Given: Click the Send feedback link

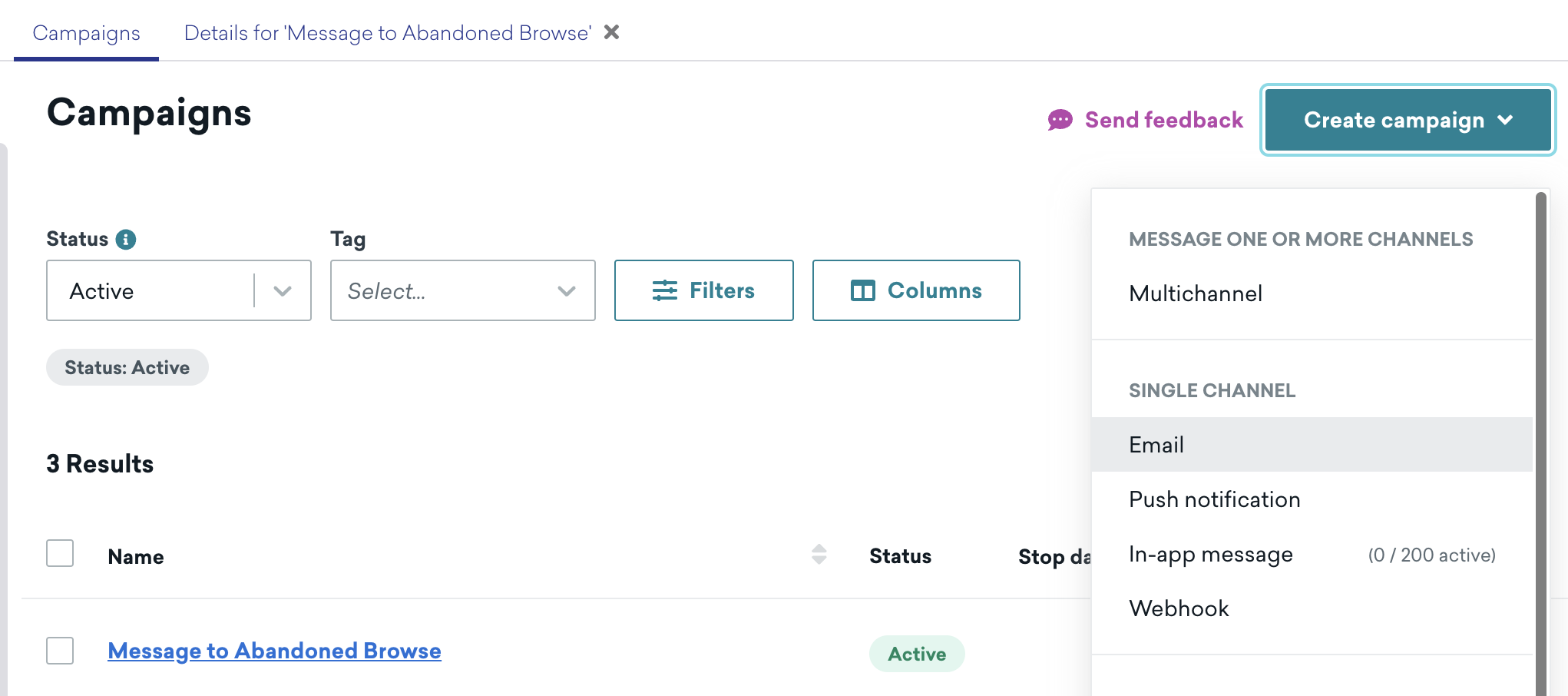Looking at the screenshot, I should pos(1163,120).
